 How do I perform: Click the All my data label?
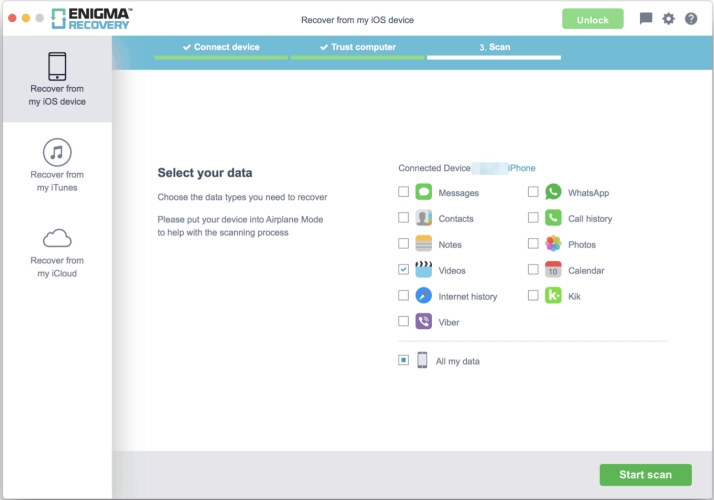tap(457, 361)
